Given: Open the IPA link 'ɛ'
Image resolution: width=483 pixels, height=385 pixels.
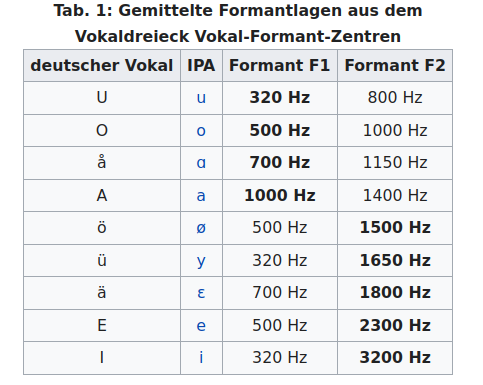Looking at the screenshot, I should tap(201, 293).
